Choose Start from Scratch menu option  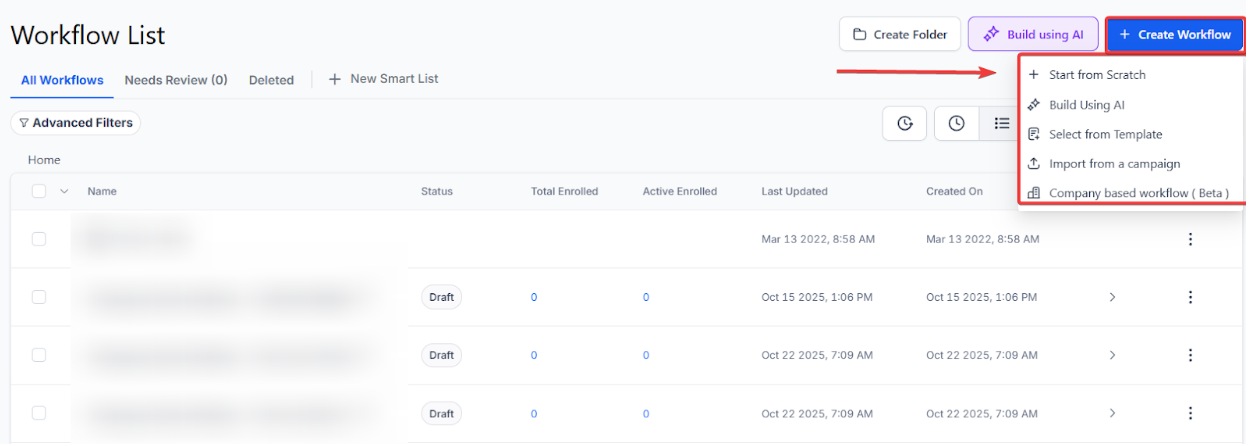click(1097, 75)
